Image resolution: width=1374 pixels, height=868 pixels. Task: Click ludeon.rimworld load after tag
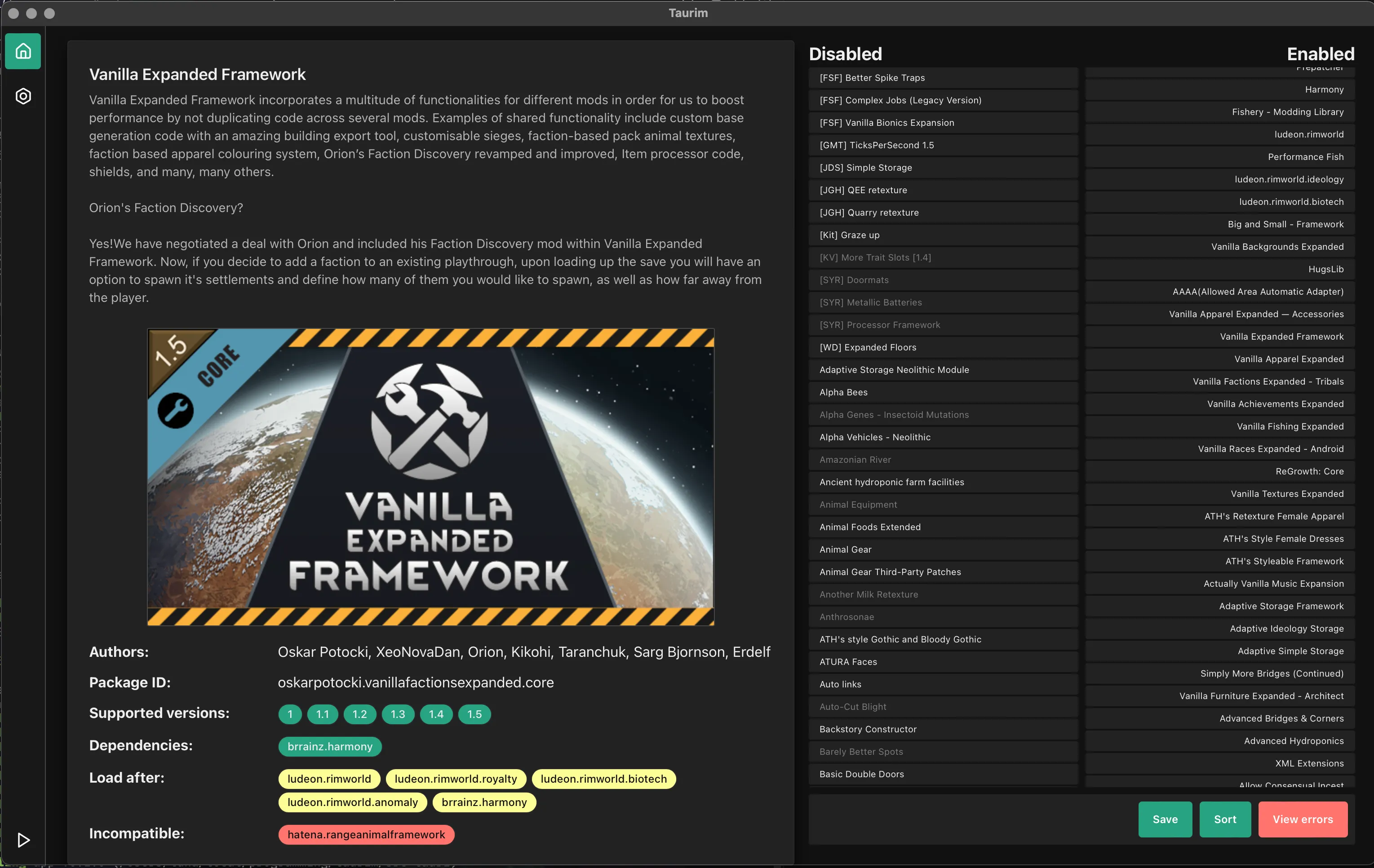coord(328,778)
